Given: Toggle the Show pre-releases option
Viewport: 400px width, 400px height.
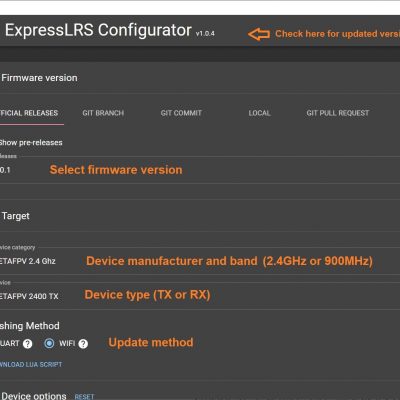Looking at the screenshot, I should coord(31,143).
